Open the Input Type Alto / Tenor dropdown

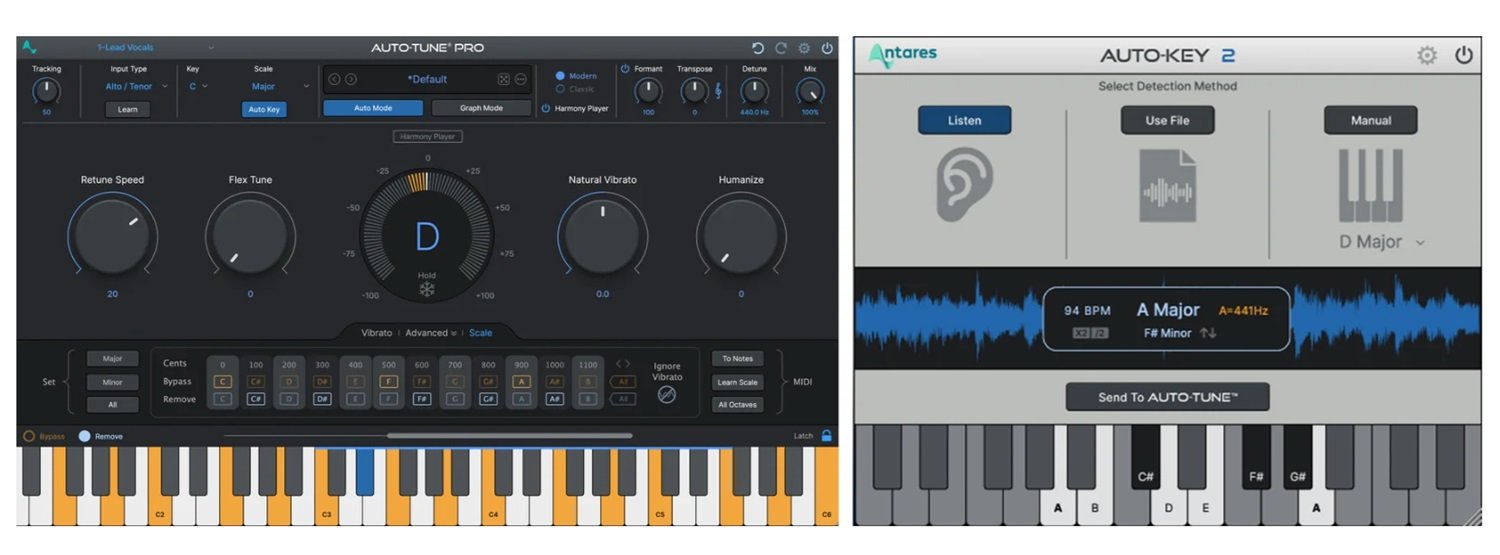[136, 87]
